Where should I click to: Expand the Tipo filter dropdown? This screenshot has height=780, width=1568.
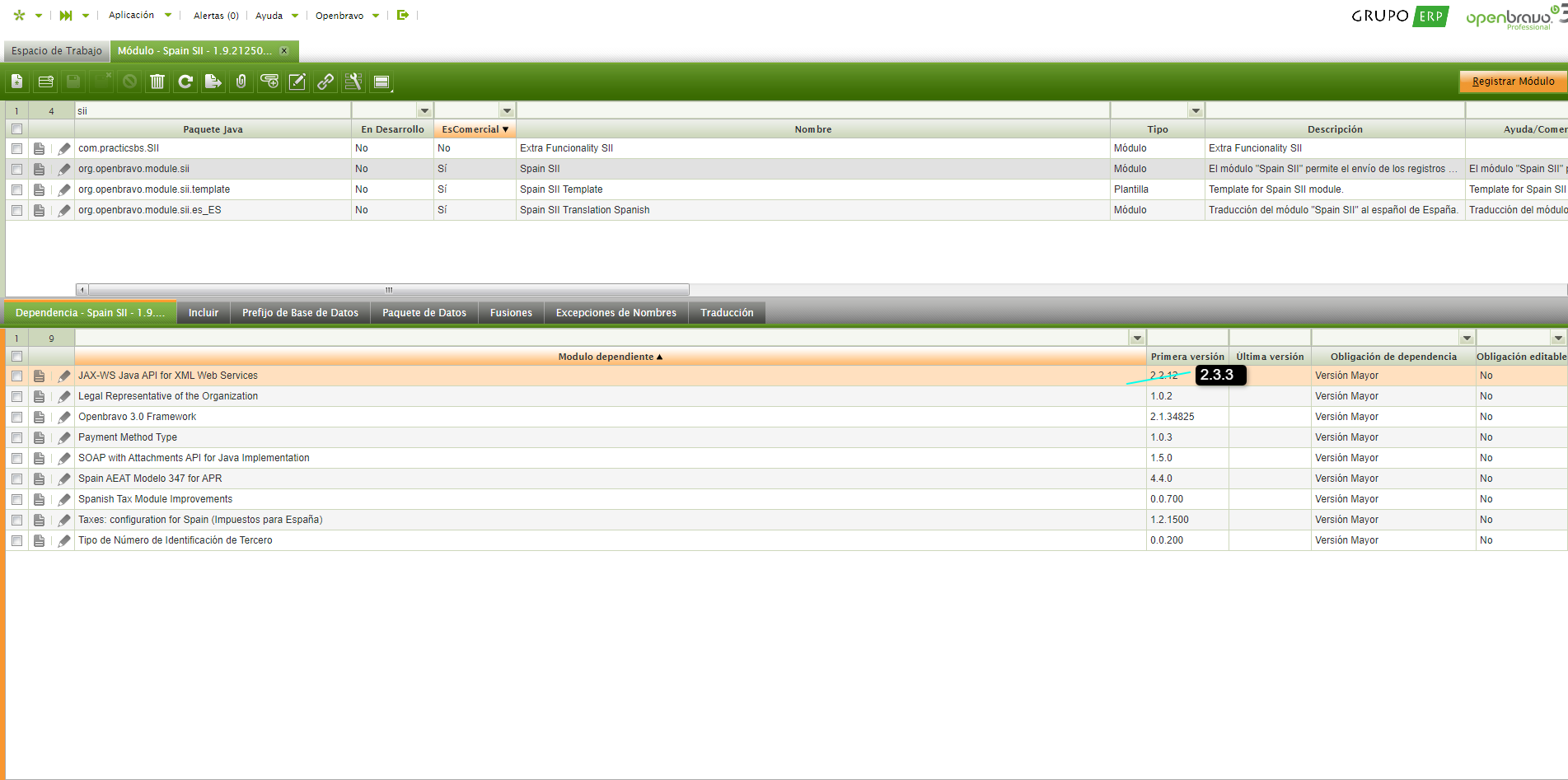(1196, 110)
